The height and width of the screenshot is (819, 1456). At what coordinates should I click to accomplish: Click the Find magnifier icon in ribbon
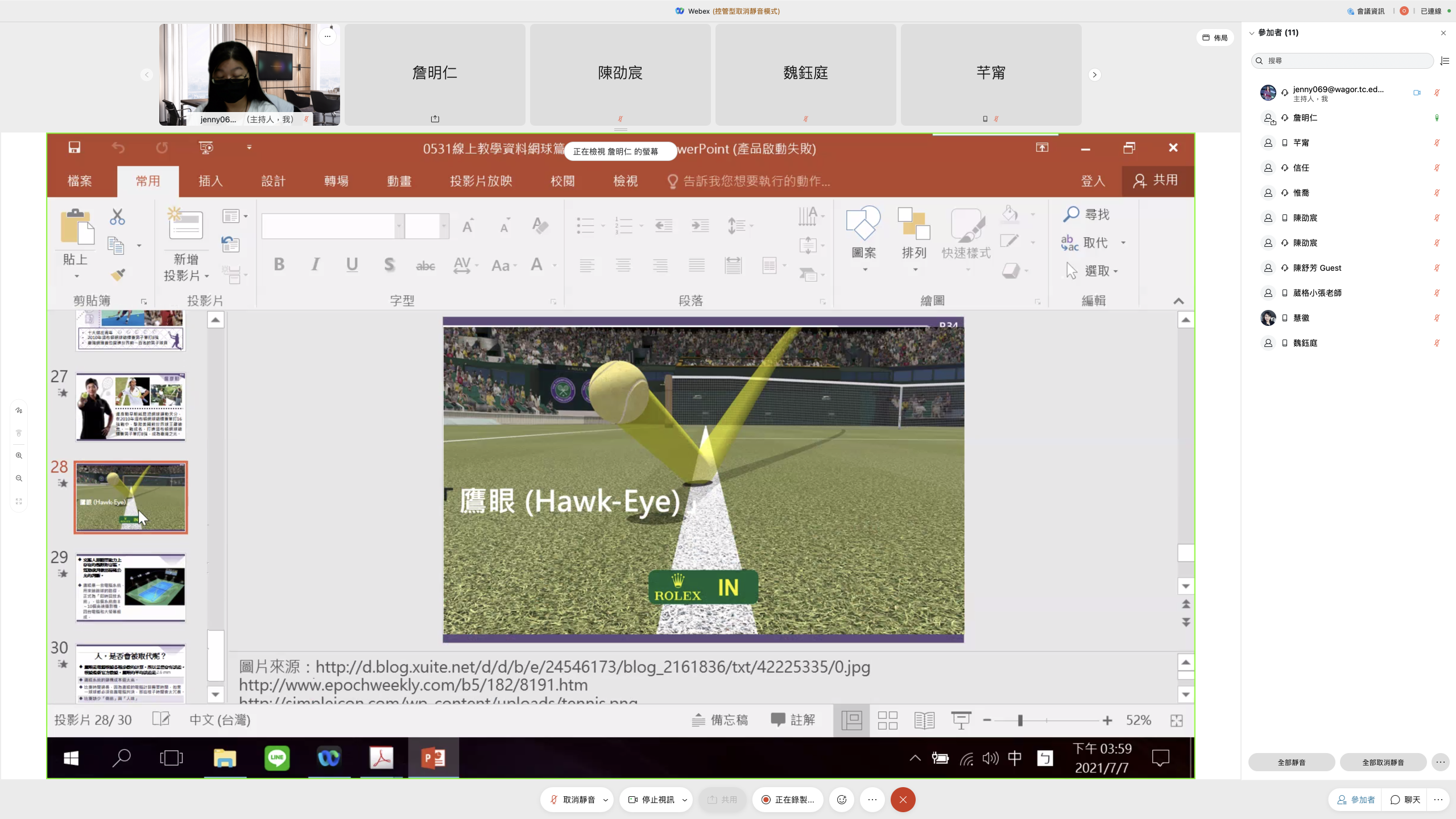click(1071, 214)
